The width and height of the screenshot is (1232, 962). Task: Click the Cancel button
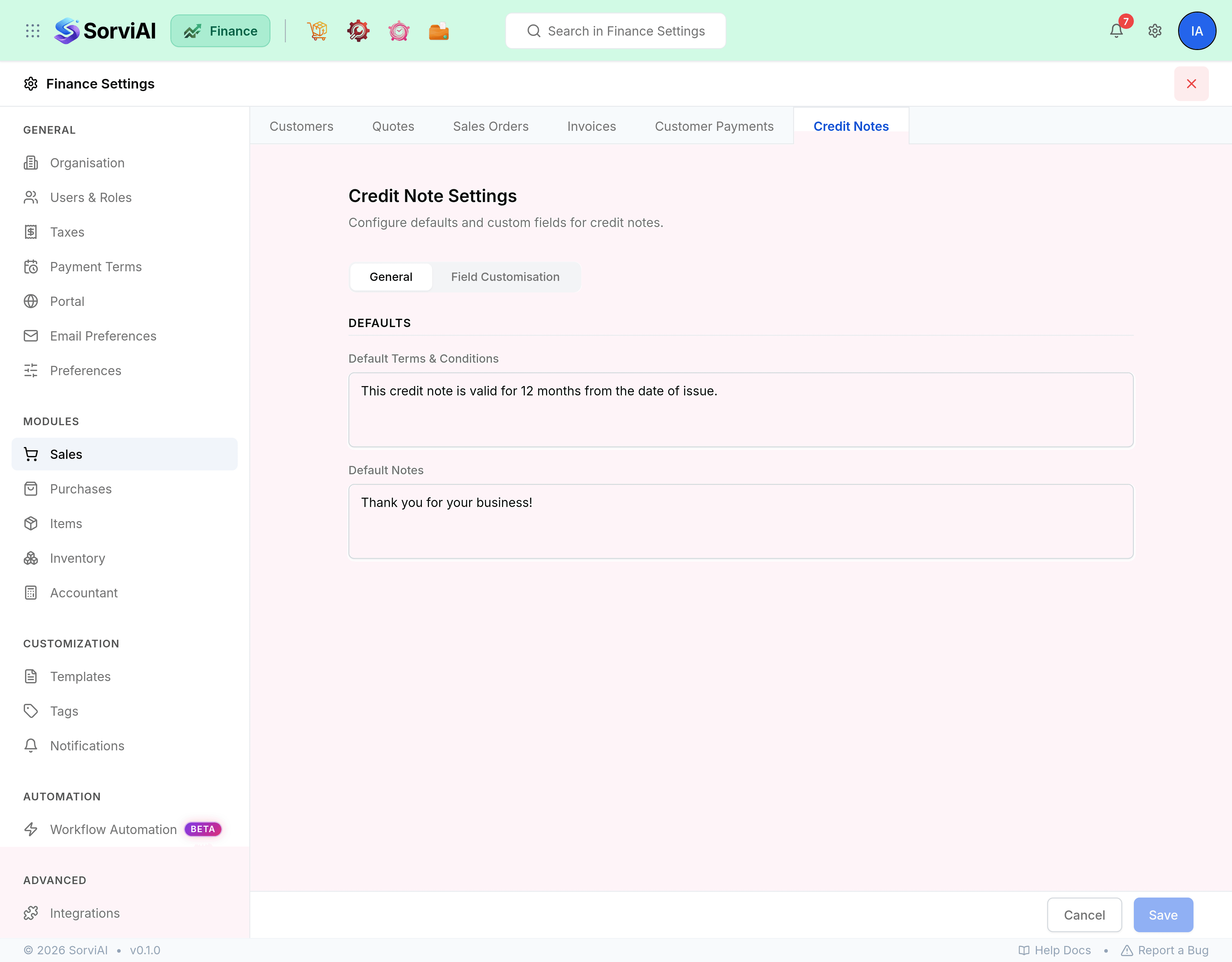[1084, 915]
